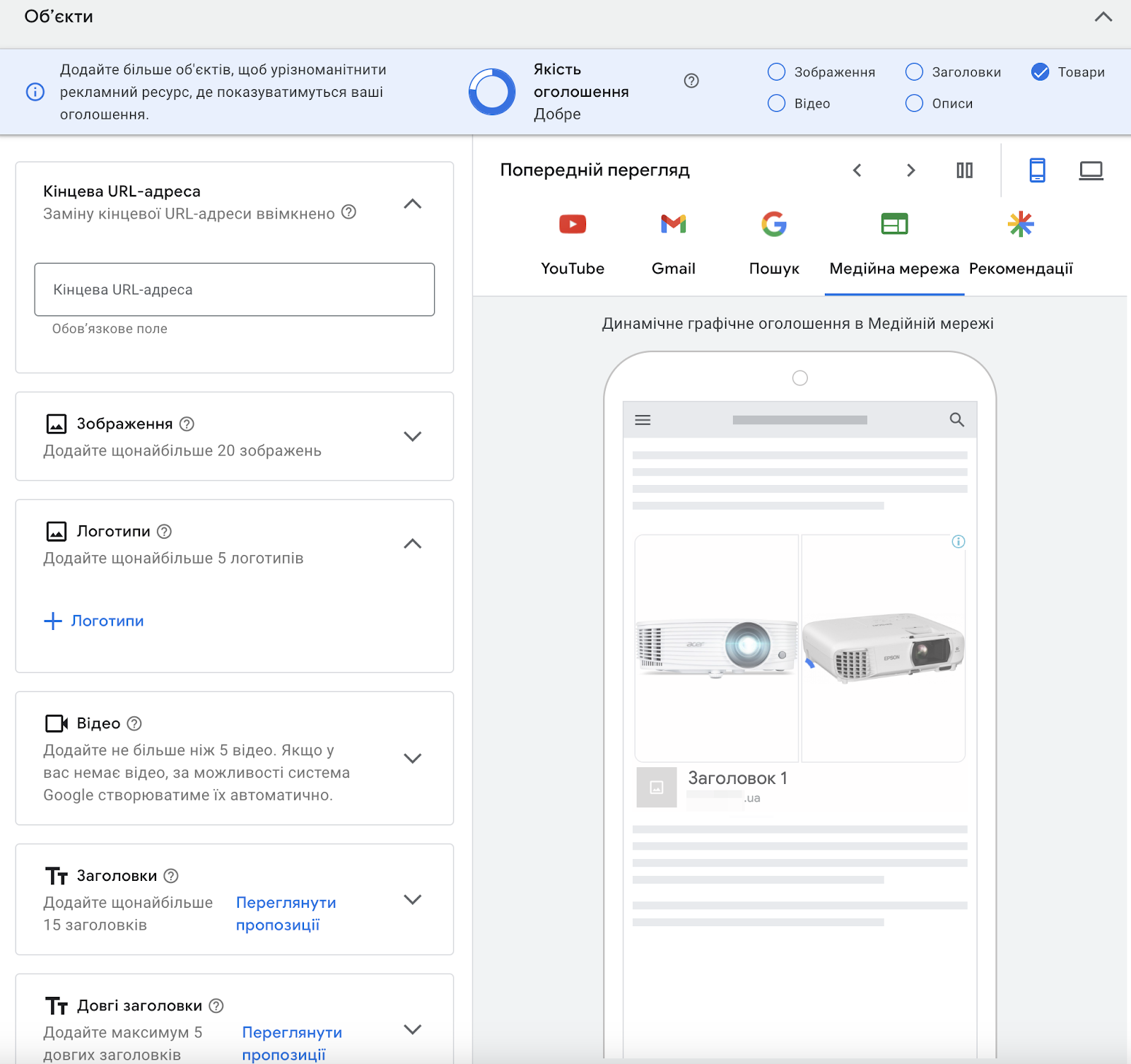The width and height of the screenshot is (1131, 1064).
Task: Select the Зображення circle indicator
Action: (776, 72)
